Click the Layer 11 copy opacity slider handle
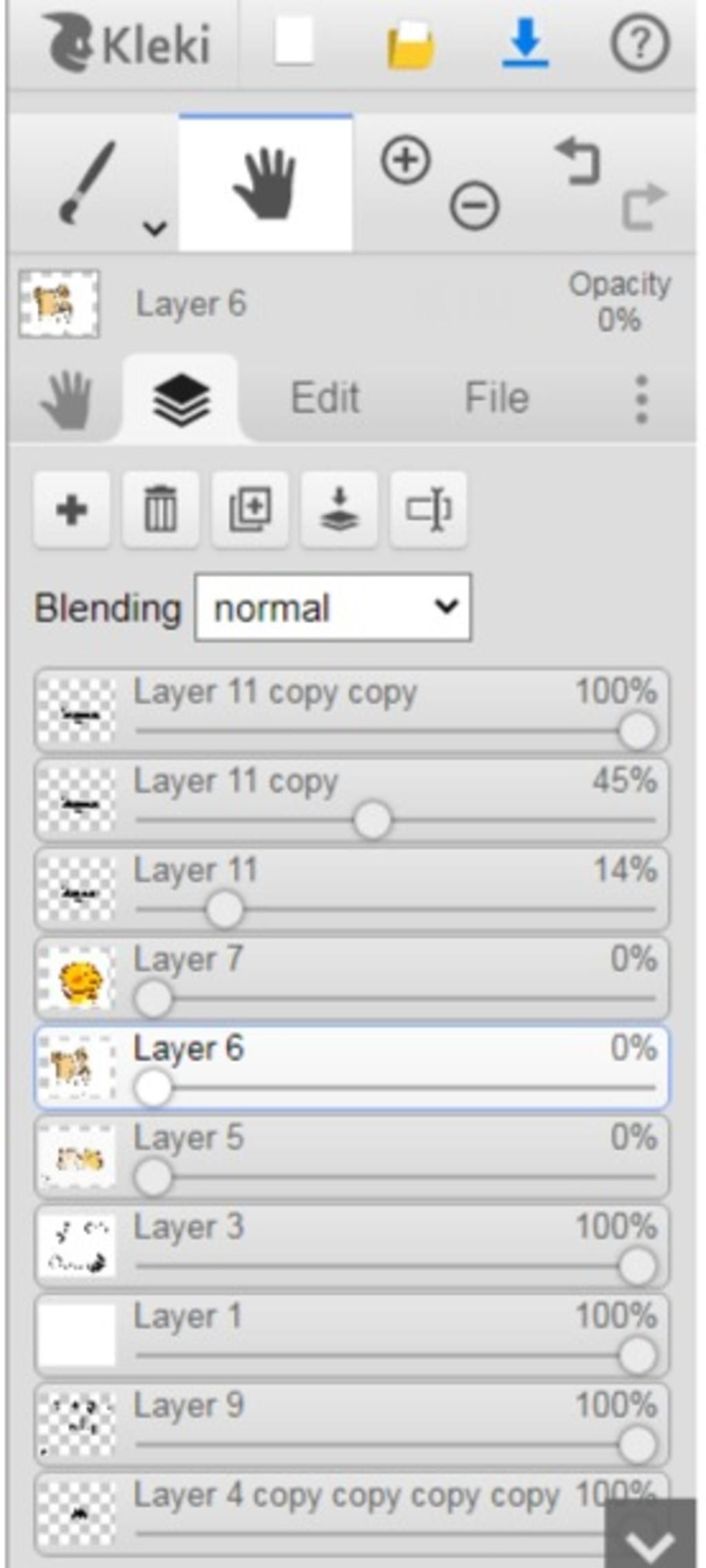706x1568 pixels. pos(372,821)
